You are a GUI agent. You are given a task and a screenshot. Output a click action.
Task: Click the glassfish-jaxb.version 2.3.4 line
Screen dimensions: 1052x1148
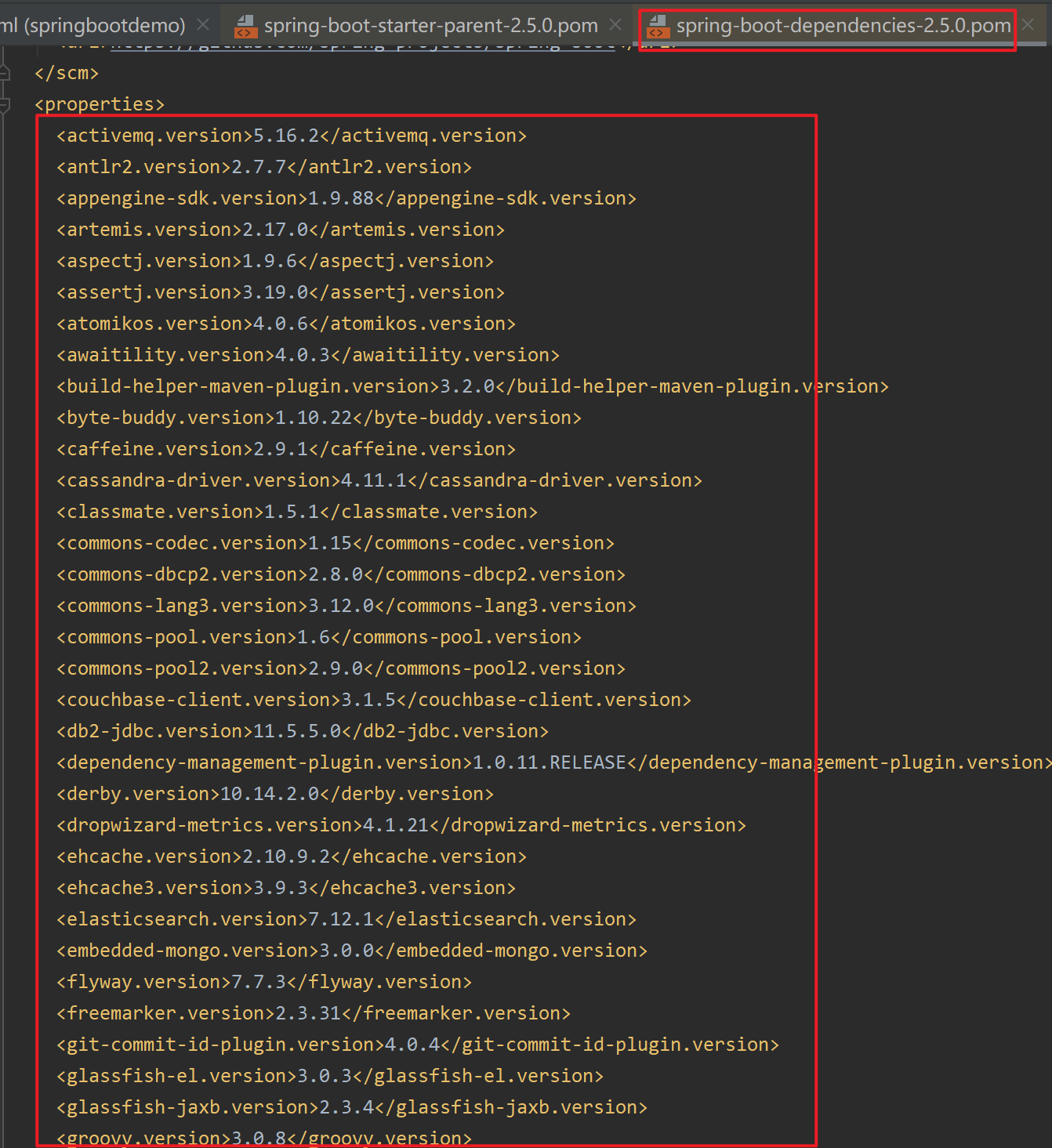coord(352,1107)
